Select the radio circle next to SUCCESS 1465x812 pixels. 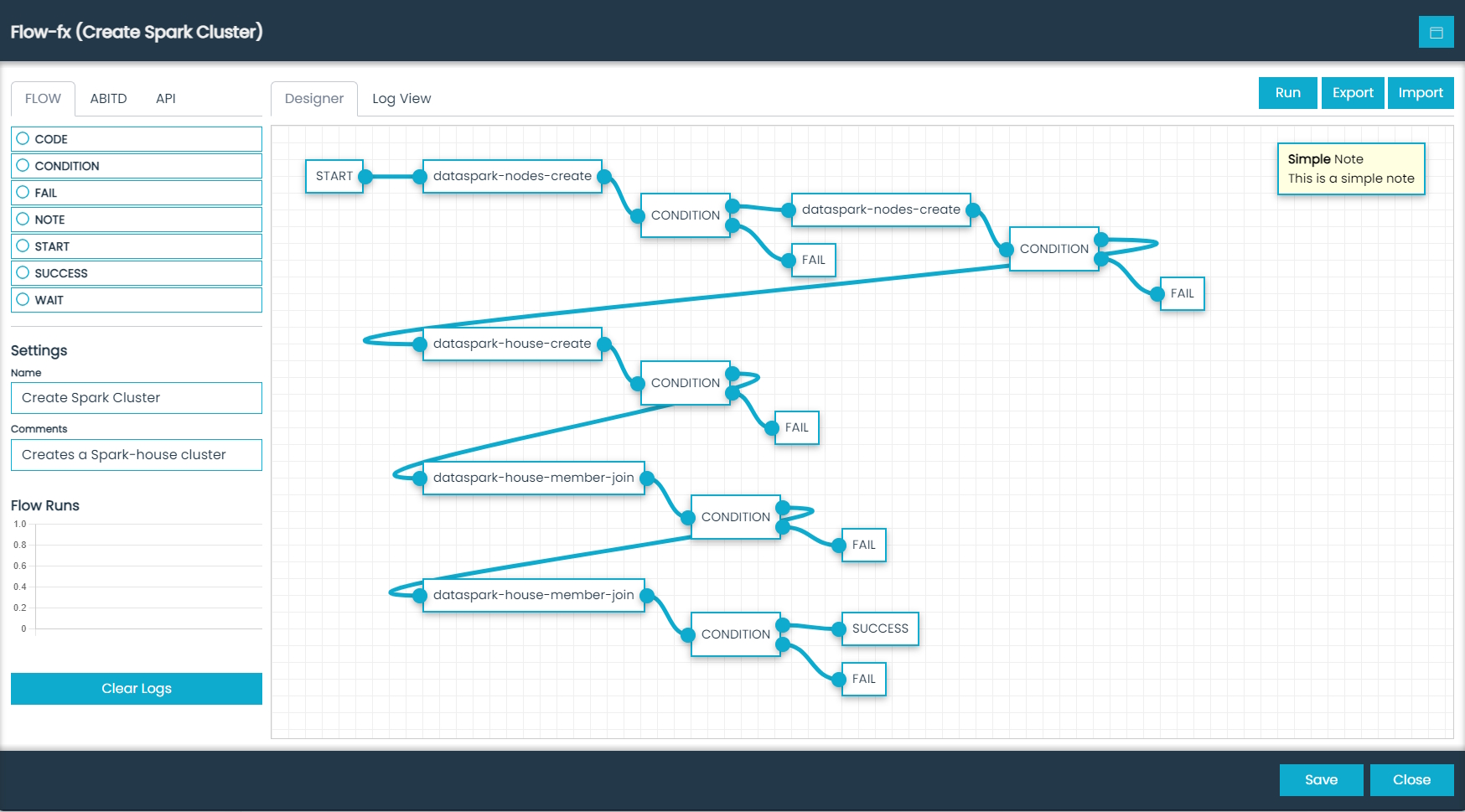(23, 272)
